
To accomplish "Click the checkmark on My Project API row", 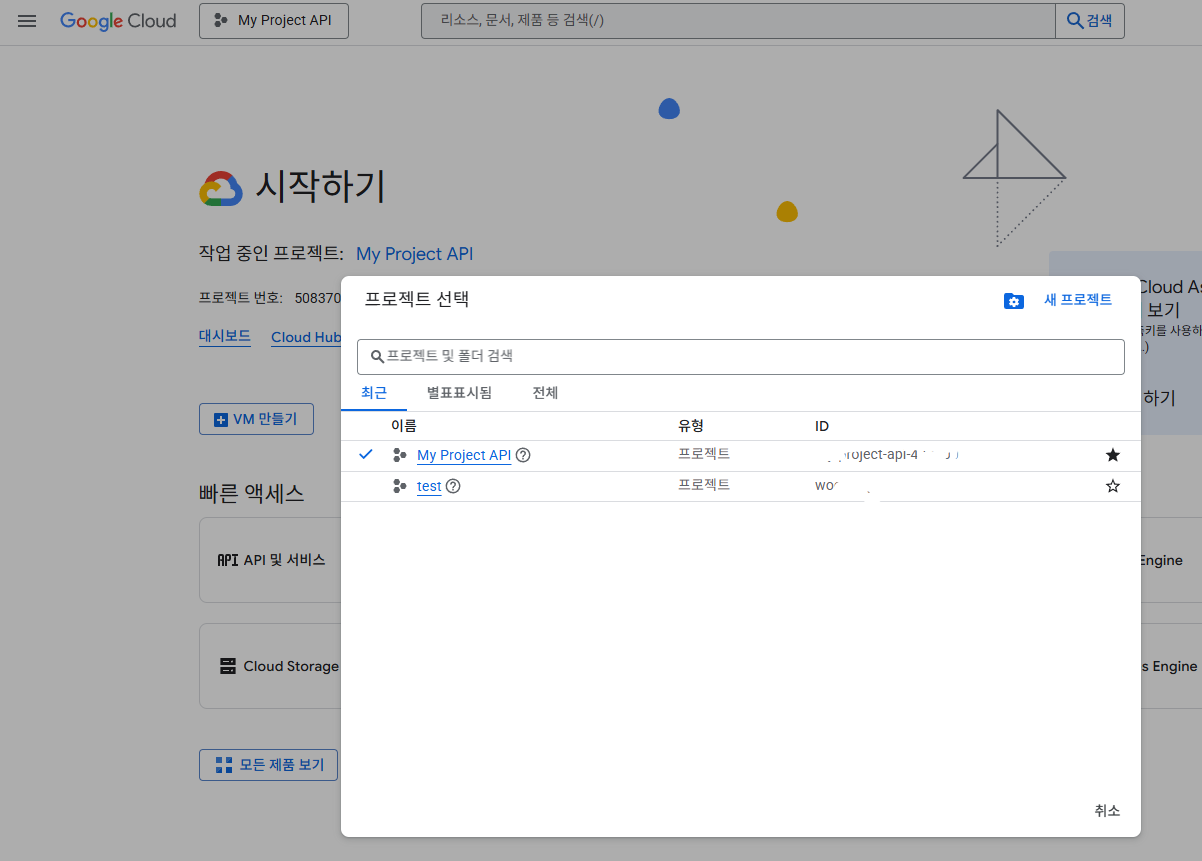I will [366, 454].
